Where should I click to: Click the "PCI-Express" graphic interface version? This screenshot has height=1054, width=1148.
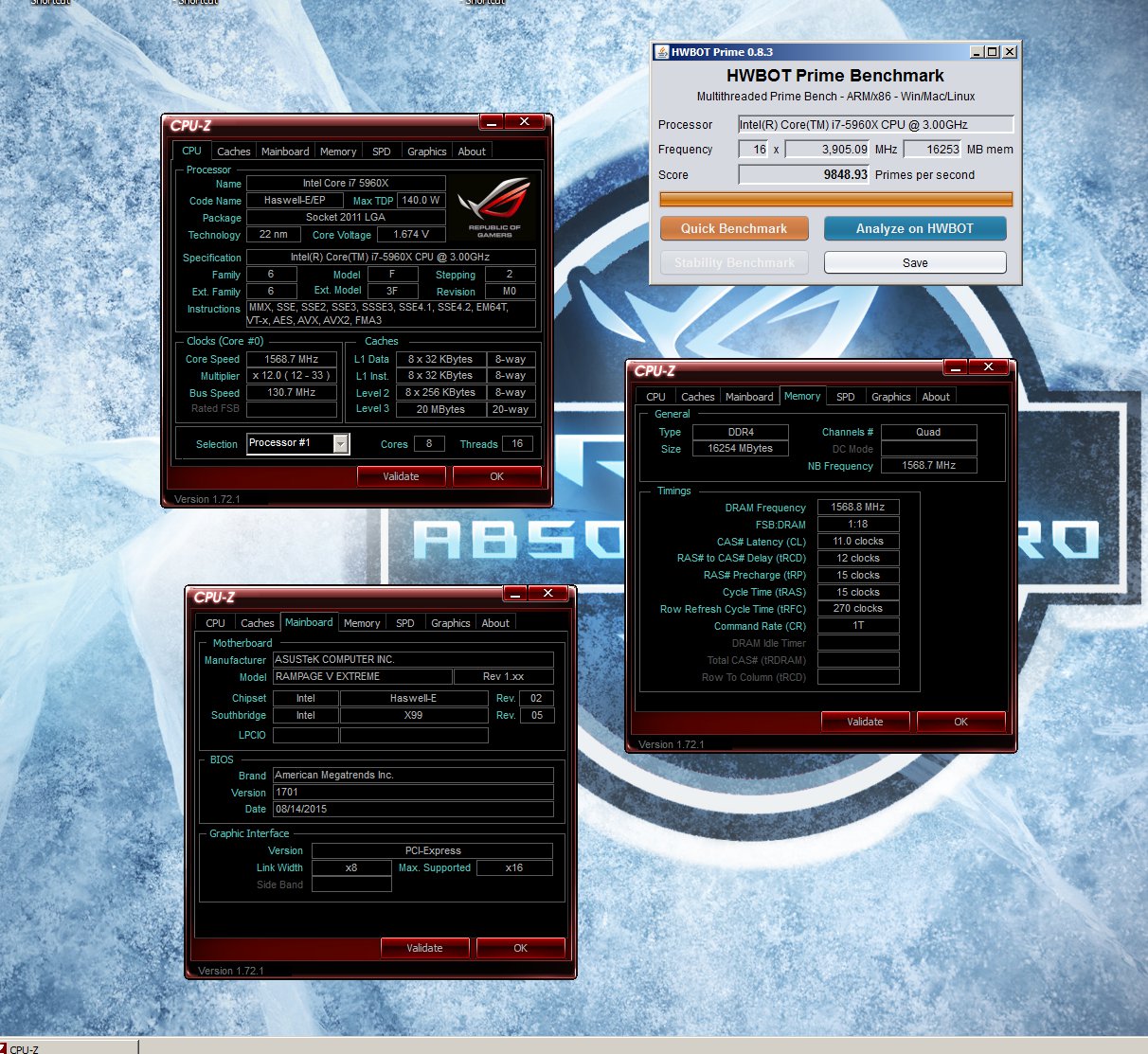pos(432,850)
